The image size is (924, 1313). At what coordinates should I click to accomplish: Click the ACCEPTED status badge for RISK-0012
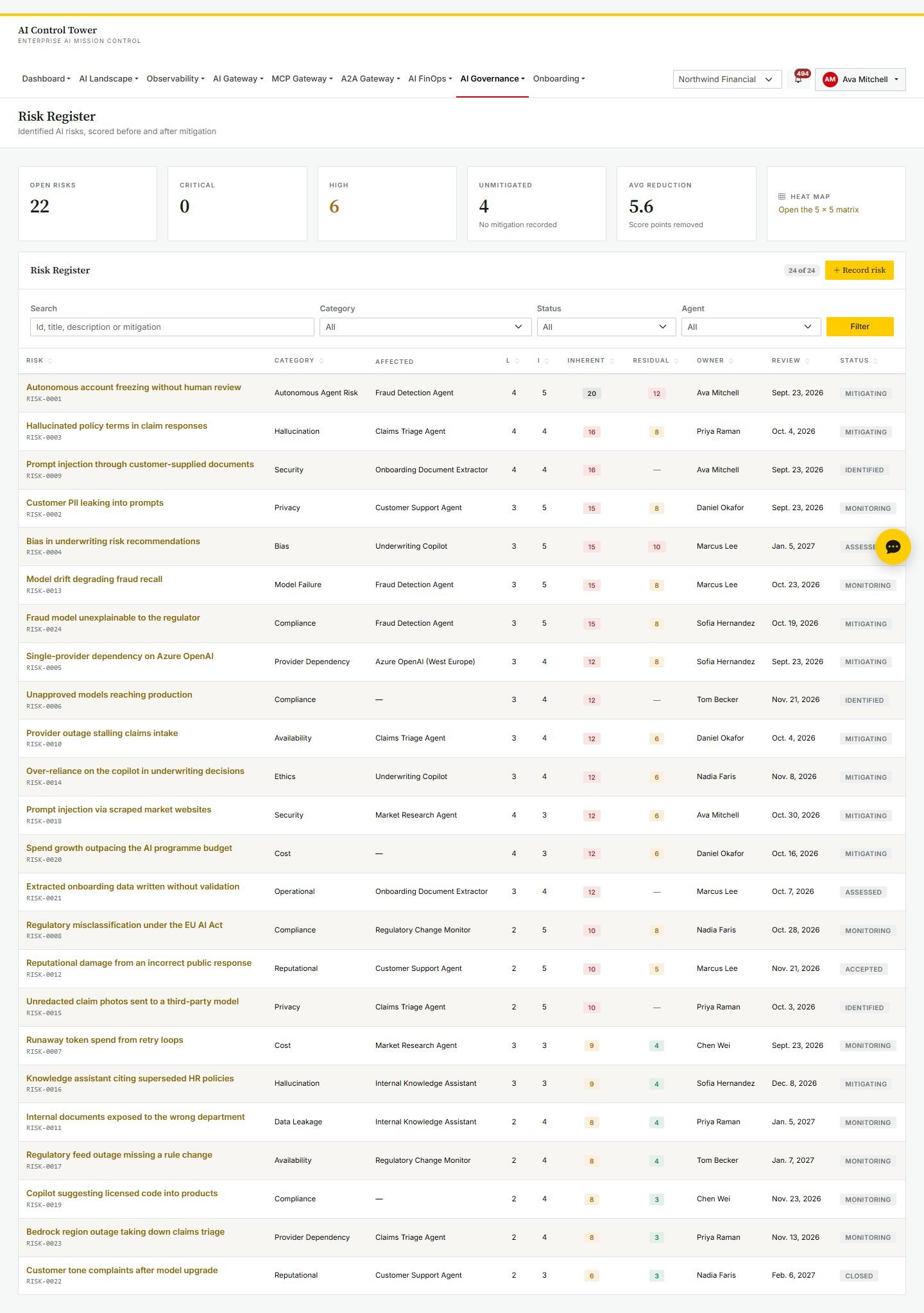pos(864,969)
